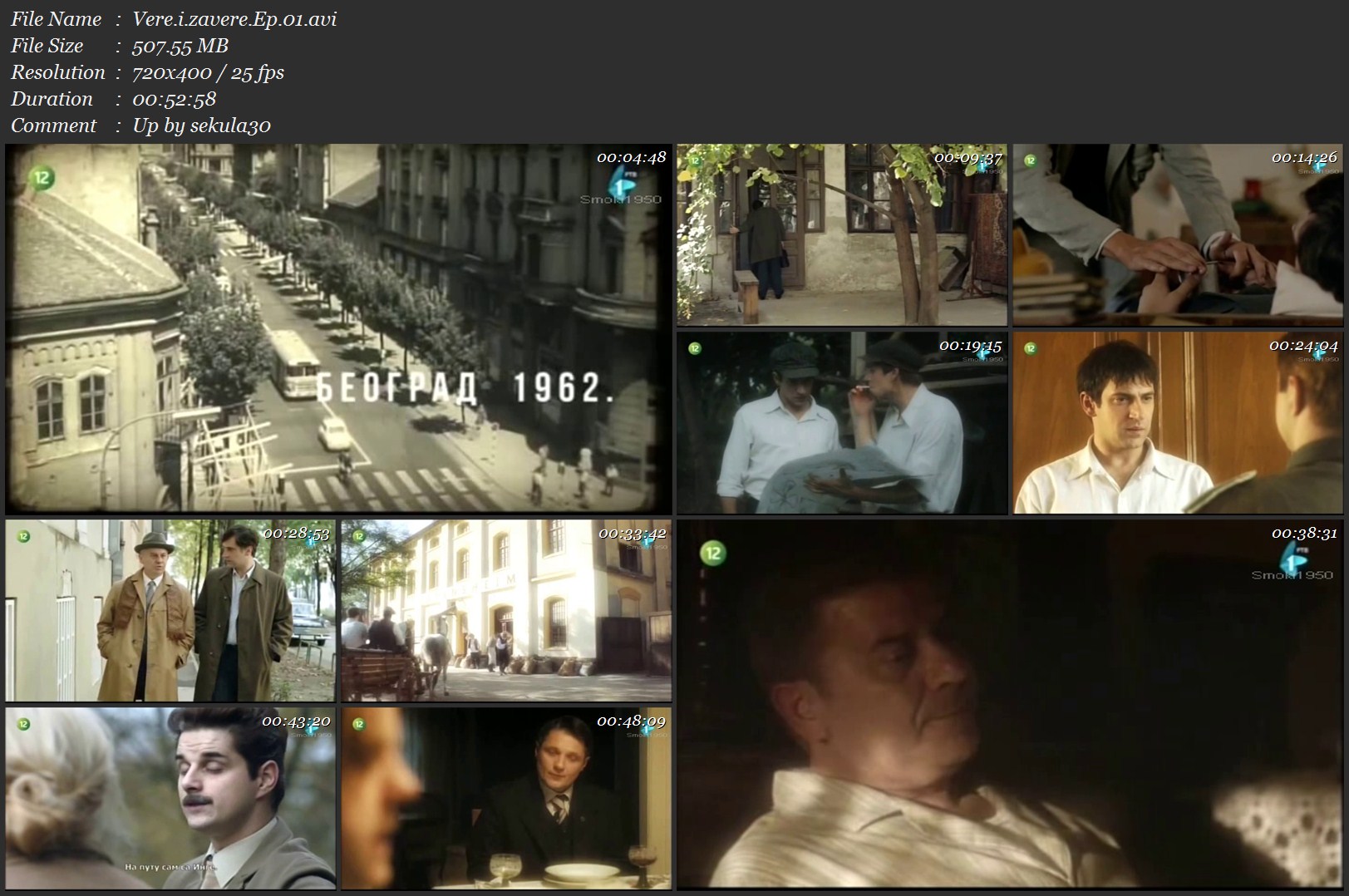This screenshot has height=896, width=1349.
Task: Click the RTS channel logo on 00:38:31 frame
Action: (1292, 559)
